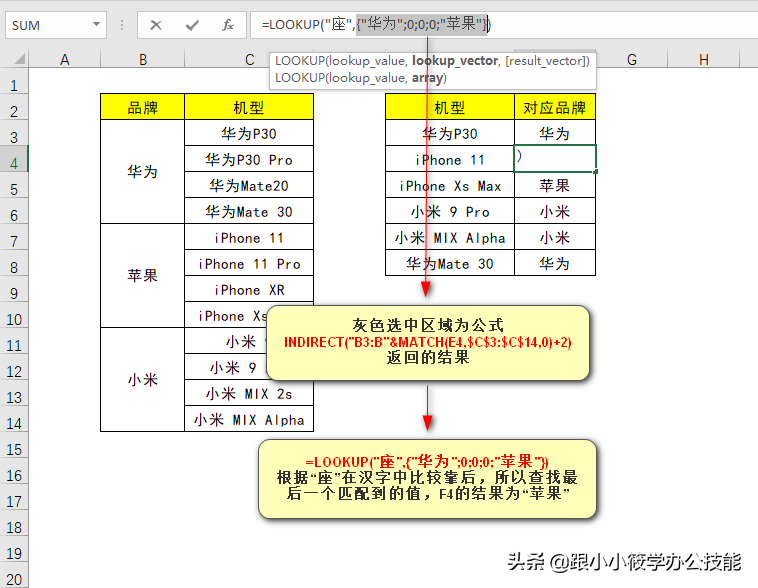
Task: Select cell iPhone 11 Pro
Action: point(249,264)
